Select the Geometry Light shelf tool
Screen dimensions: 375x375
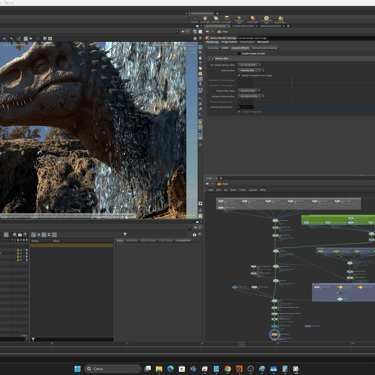click(x=239, y=20)
